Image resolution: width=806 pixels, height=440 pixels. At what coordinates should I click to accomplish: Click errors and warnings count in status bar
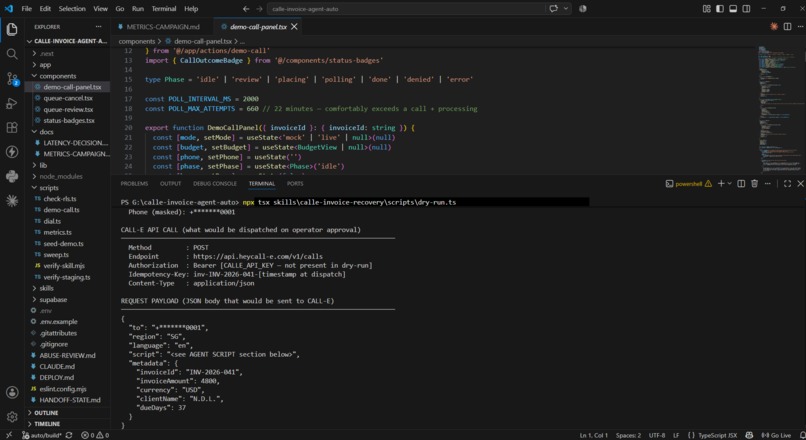tap(95, 435)
